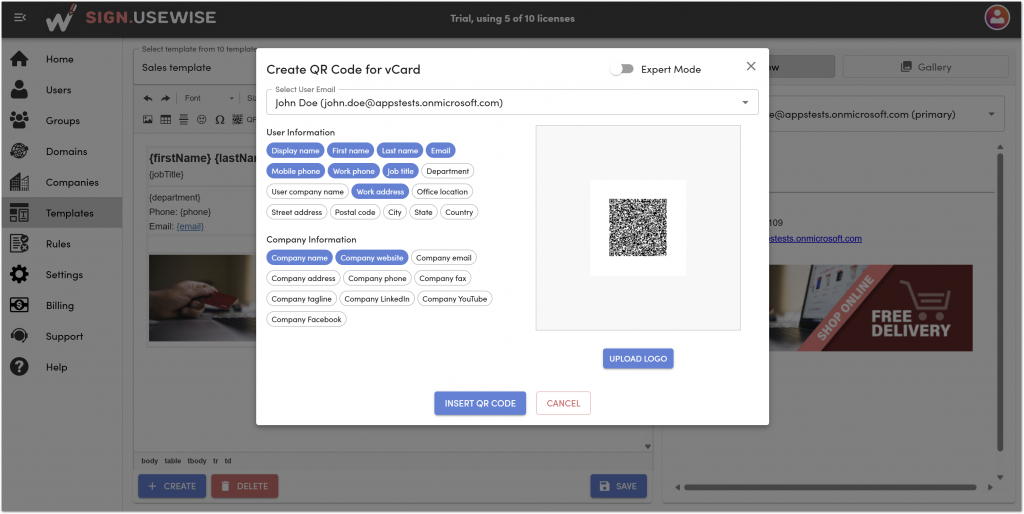Enable the Country chip
This screenshot has width=1024, height=514.
point(459,212)
